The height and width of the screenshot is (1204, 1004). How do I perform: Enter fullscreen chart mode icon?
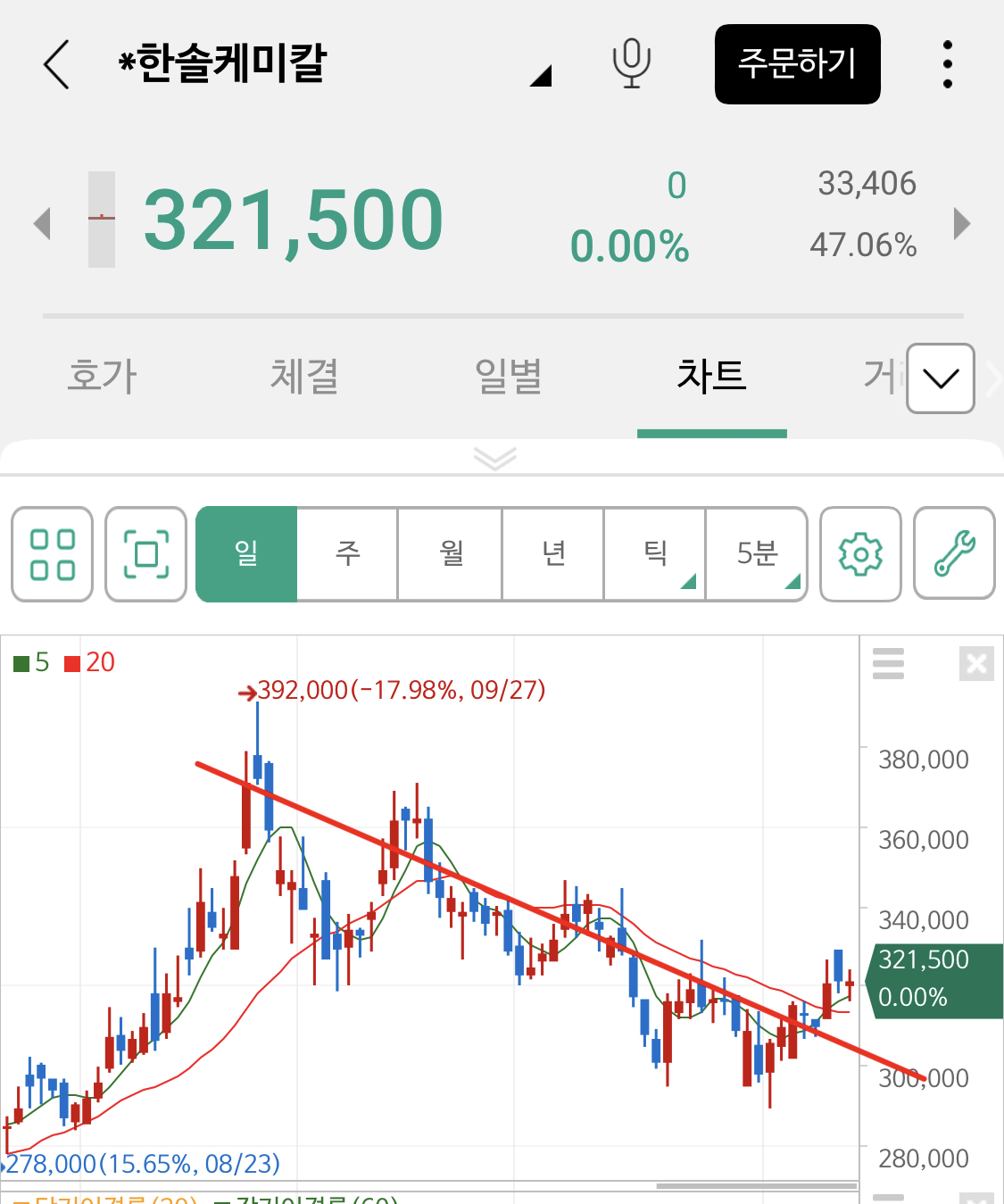145,554
